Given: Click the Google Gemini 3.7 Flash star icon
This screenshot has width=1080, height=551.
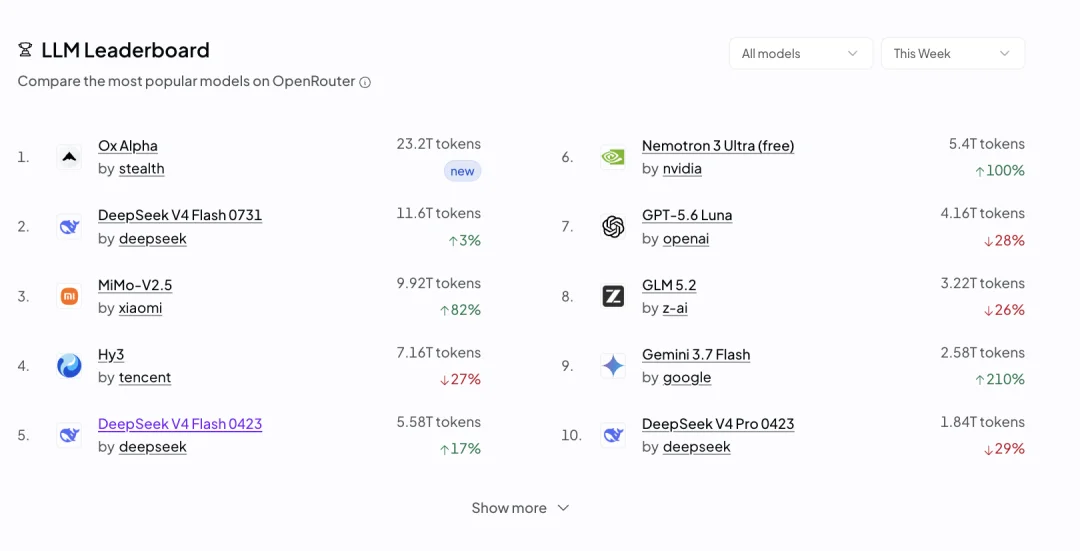Looking at the screenshot, I should 613,366.
